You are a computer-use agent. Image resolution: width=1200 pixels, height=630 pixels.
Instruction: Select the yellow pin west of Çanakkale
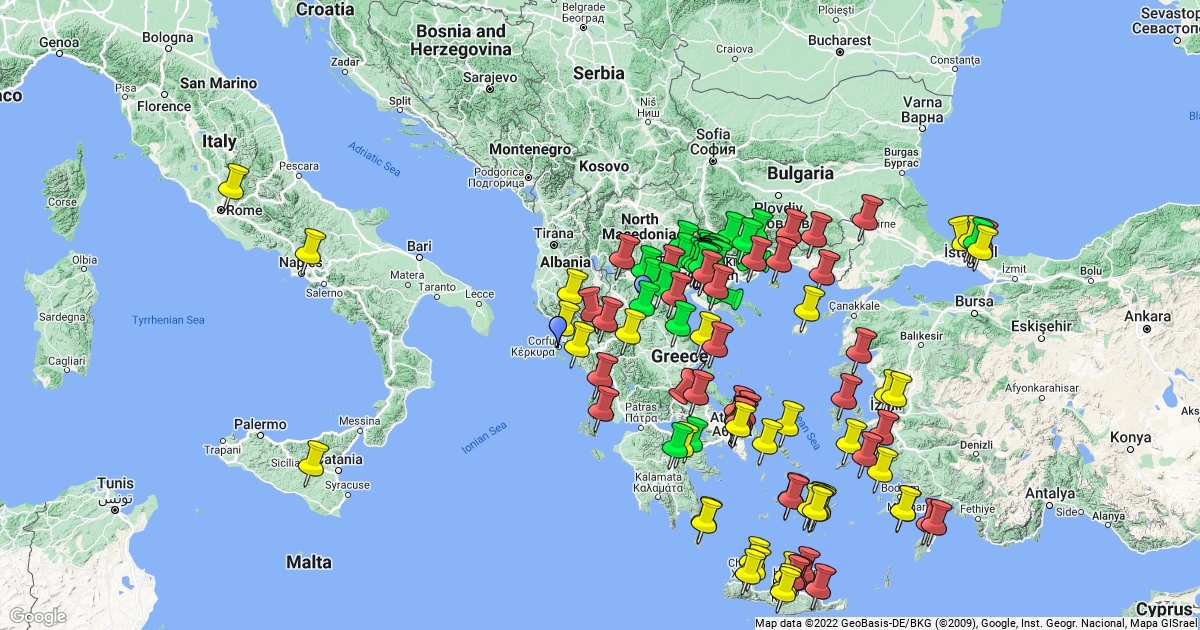(810, 302)
